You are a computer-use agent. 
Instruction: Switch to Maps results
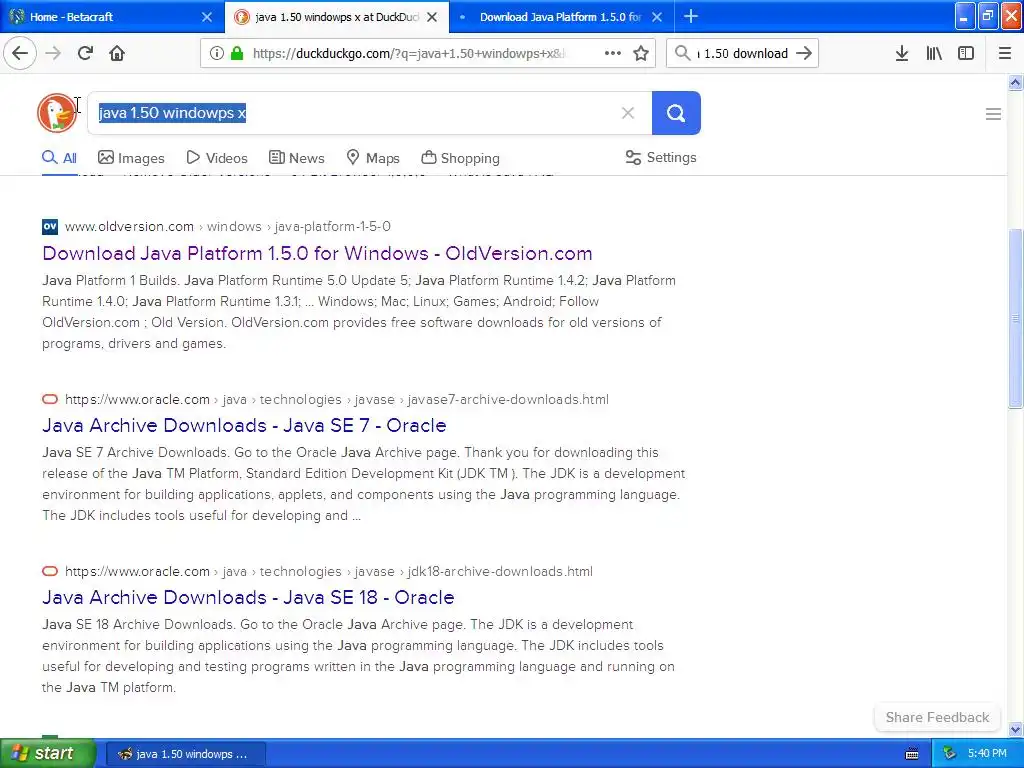click(373, 158)
